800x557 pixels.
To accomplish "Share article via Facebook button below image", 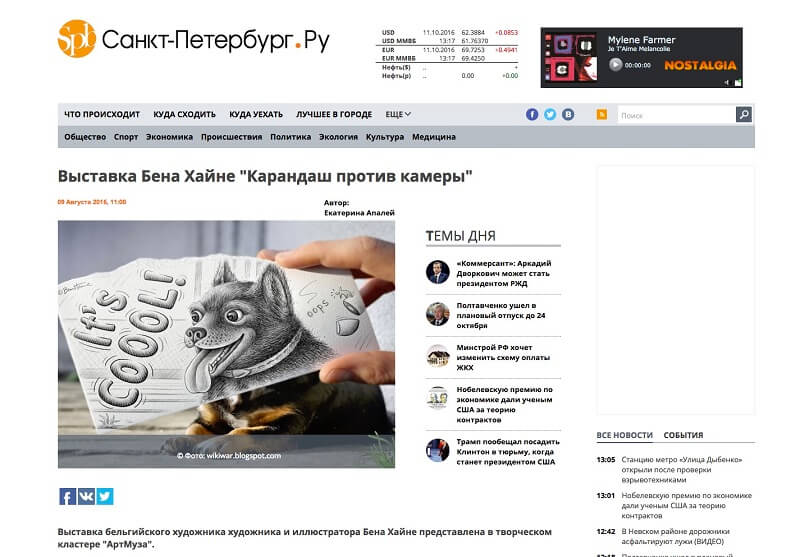I will tap(67, 496).
